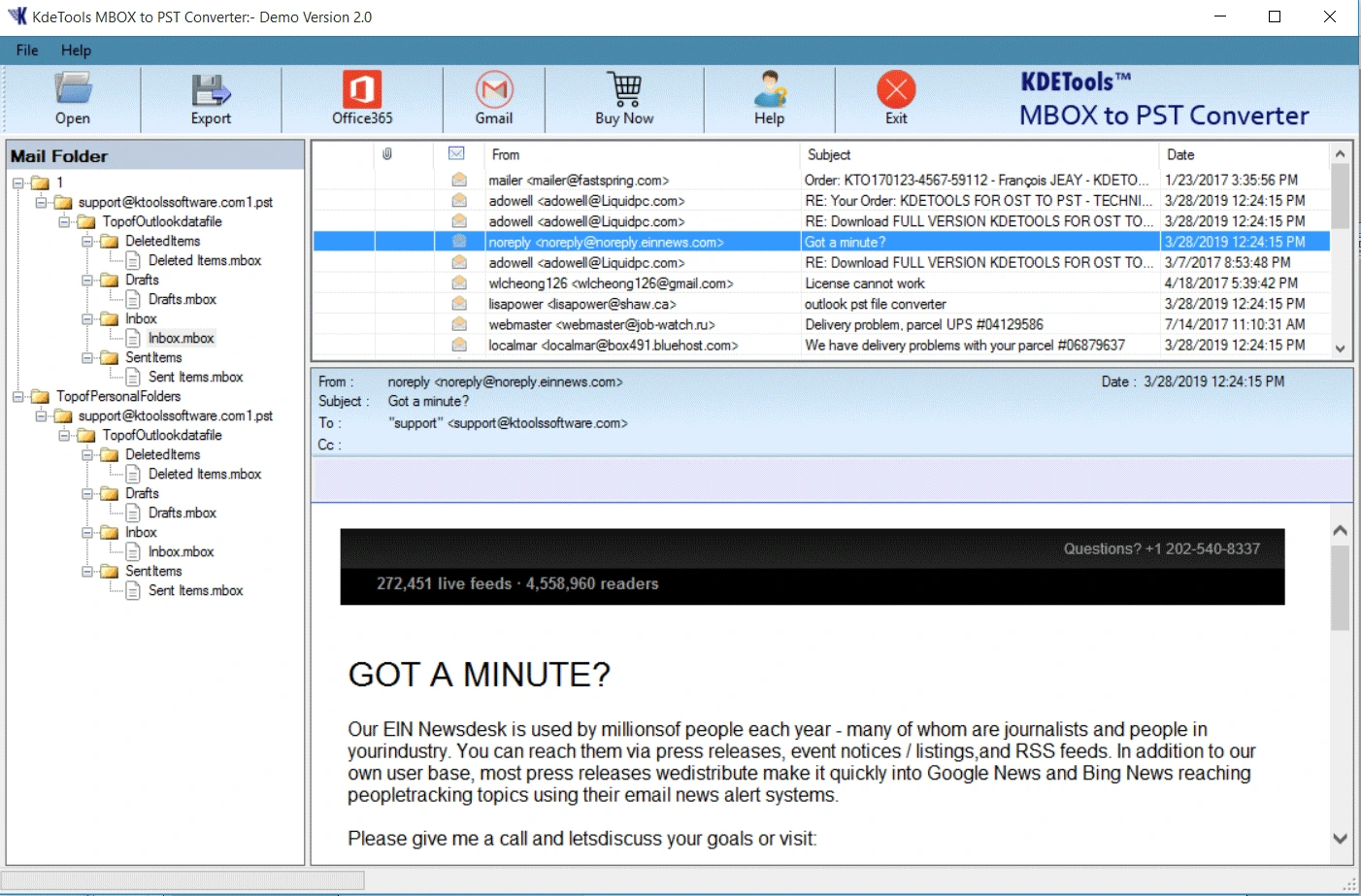
Task: Click envelope icon of webmaster row
Action: click(459, 324)
